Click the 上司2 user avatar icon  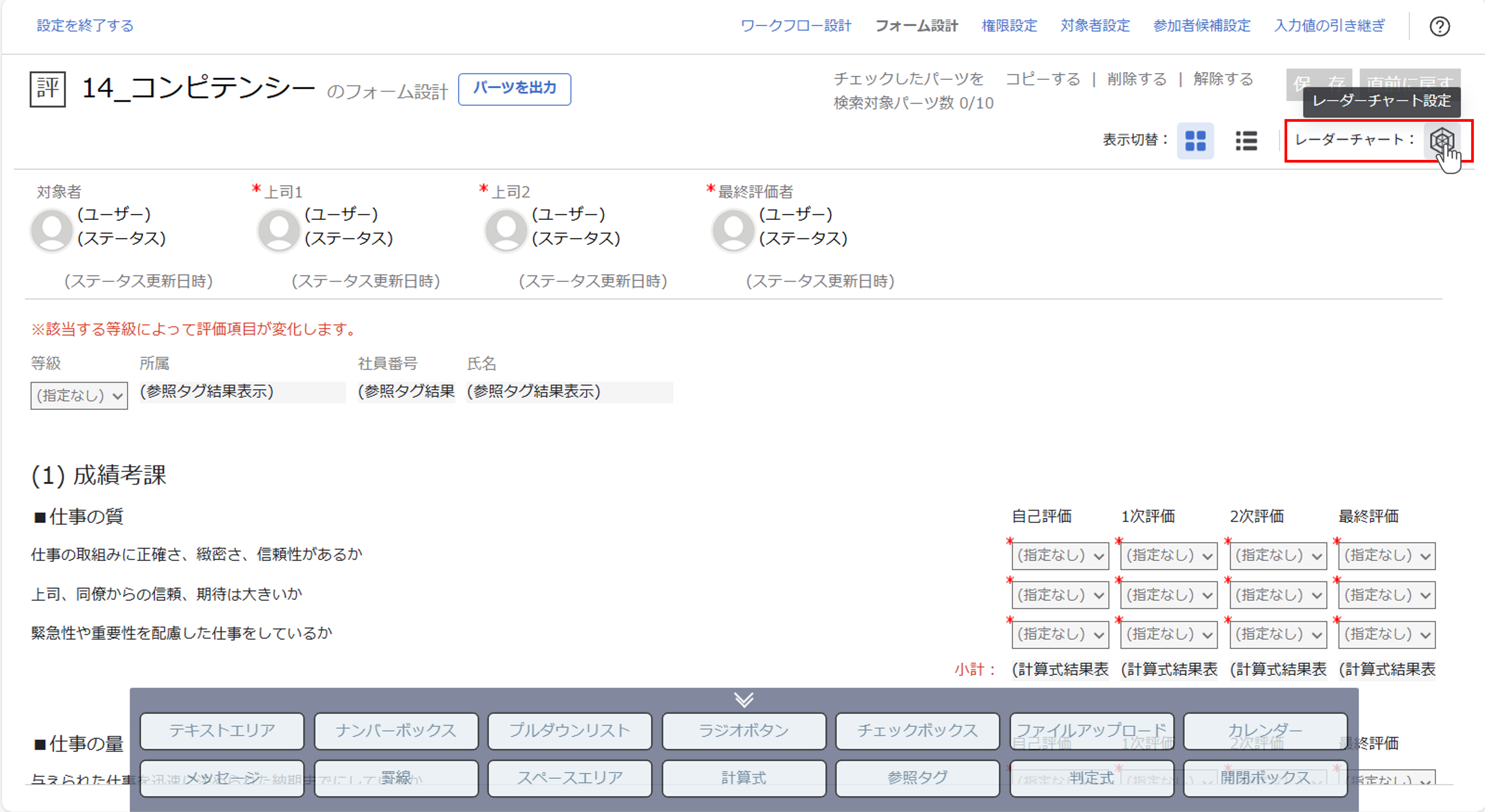click(505, 230)
